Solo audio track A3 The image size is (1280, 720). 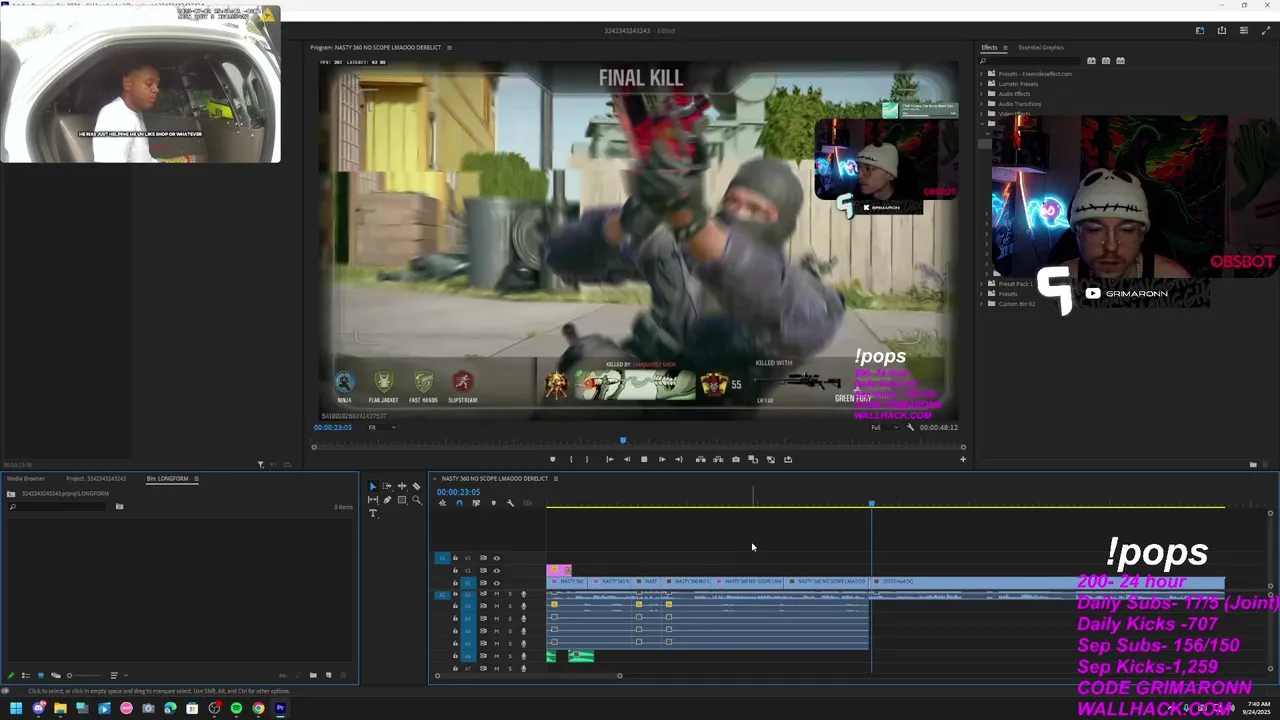[x=510, y=619]
